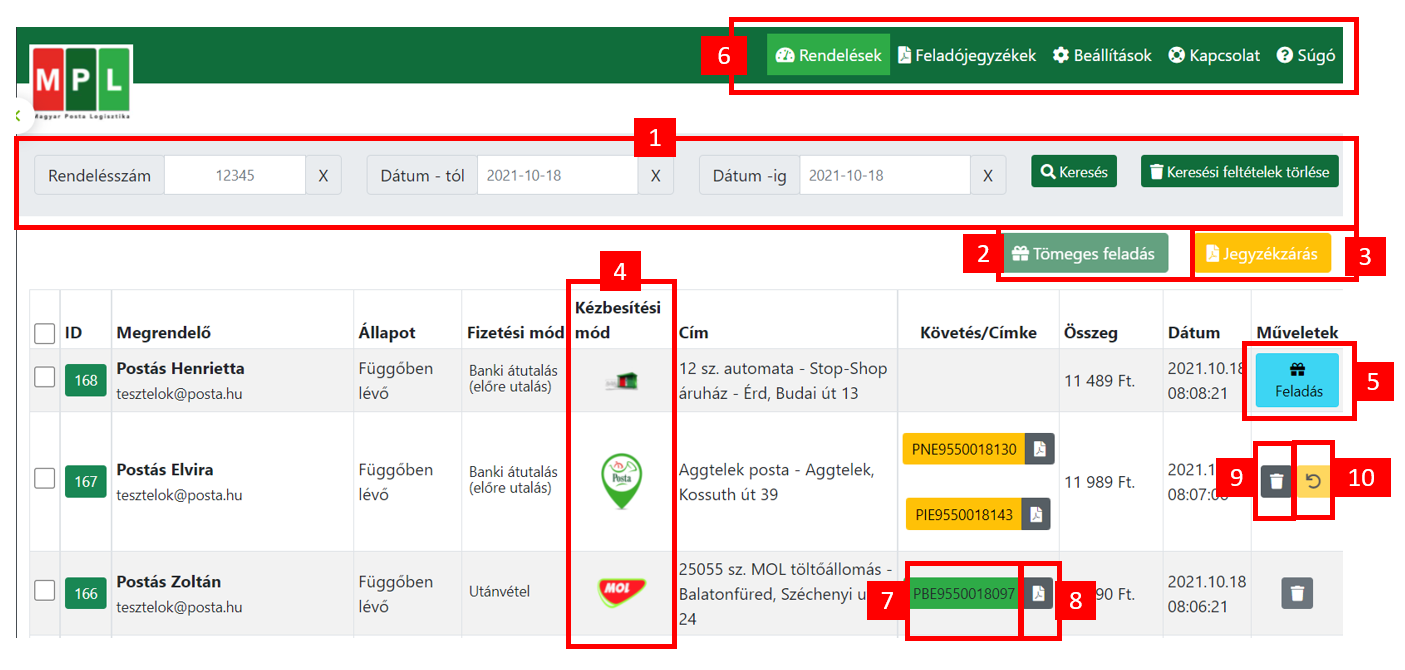Click the green Posta pin delivery icon
1405x670 pixels.
pyautogui.click(x=621, y=481)
